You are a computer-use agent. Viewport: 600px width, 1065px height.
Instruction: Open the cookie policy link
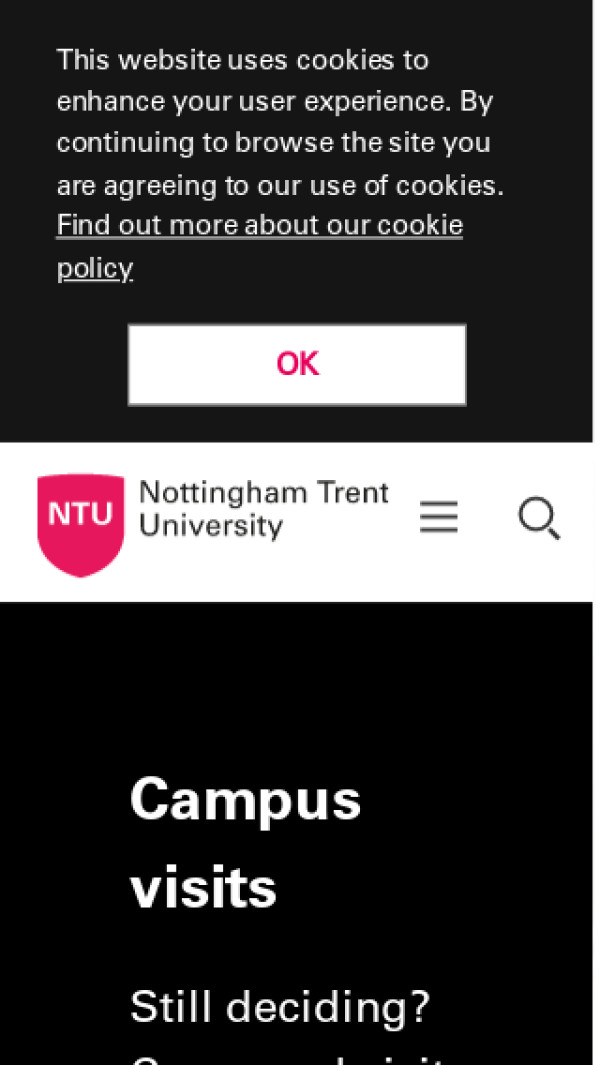259,226
